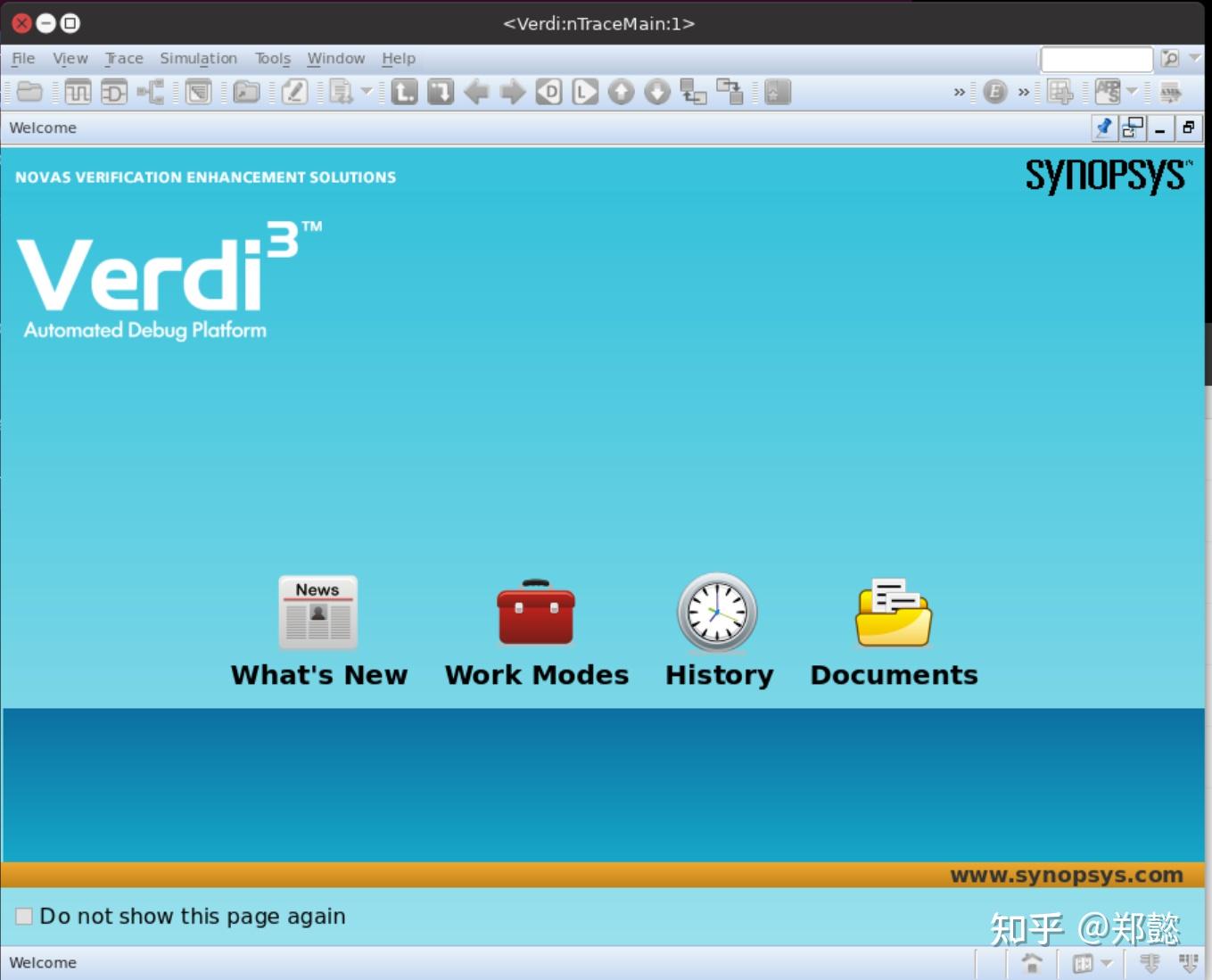Click the ABS toolbar icon
Viewport: 1212px width, 980px height.
click(1108, 92)
